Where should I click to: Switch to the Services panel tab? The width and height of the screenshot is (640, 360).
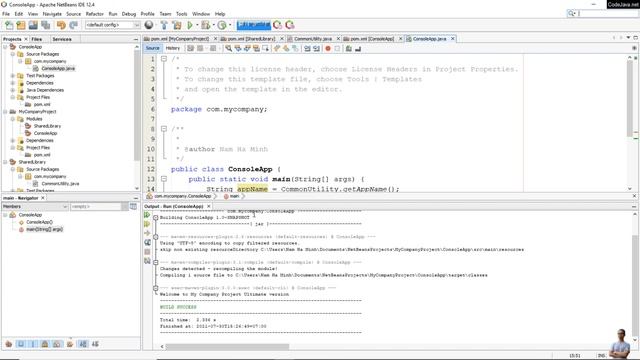62,39
